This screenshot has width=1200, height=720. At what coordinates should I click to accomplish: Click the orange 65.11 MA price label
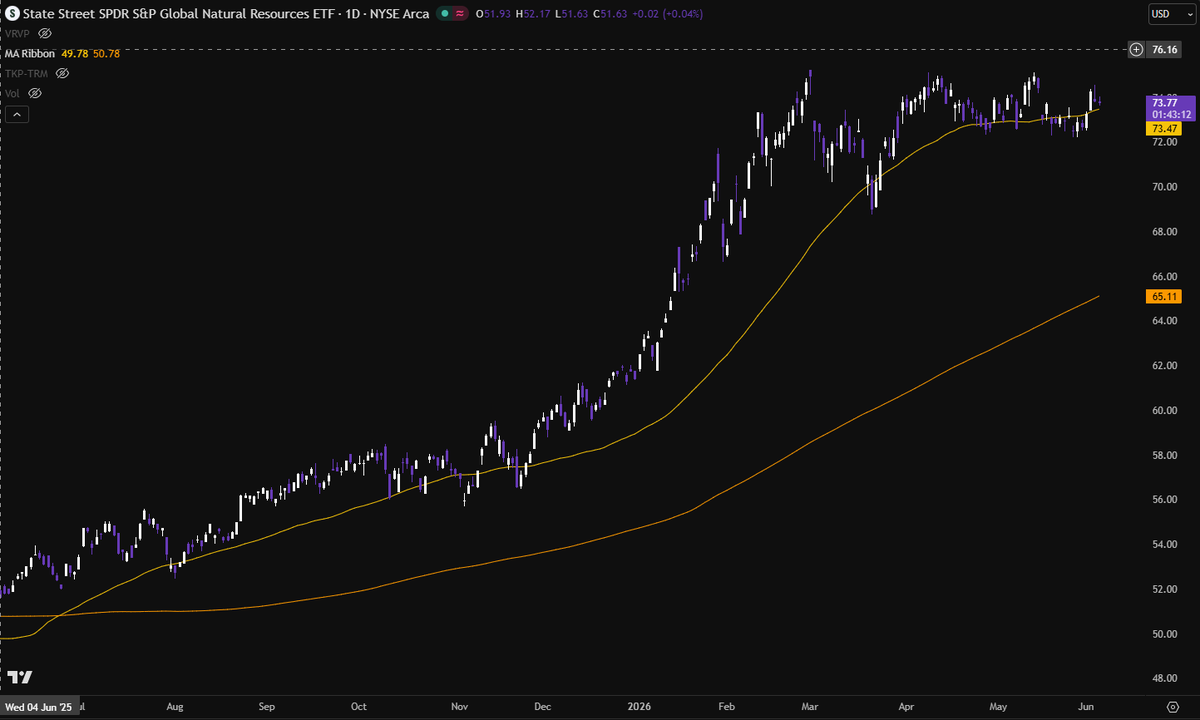pyautogui.click(x=1164, y=297)
